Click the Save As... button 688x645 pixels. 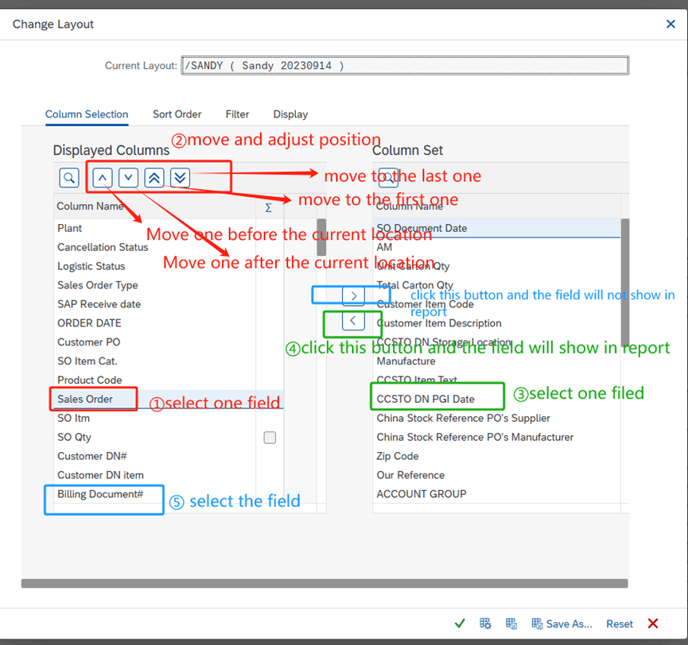pyautogui.click(x=562, y=624)
